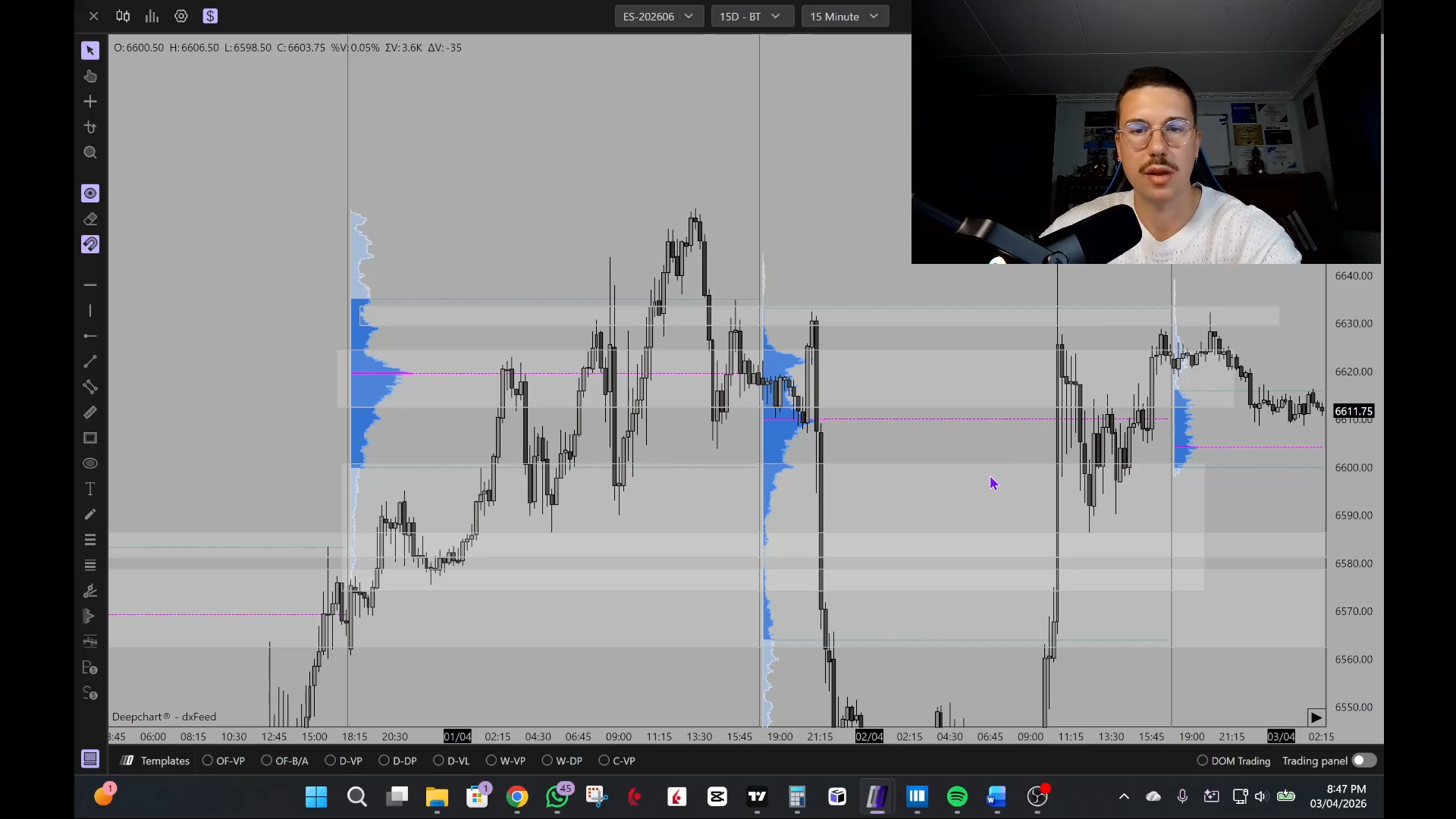Image resolution: width=1456 pixels, height=819 pixels.
Task: Select the W-DP template radio
Action: (x=547, y=761)
